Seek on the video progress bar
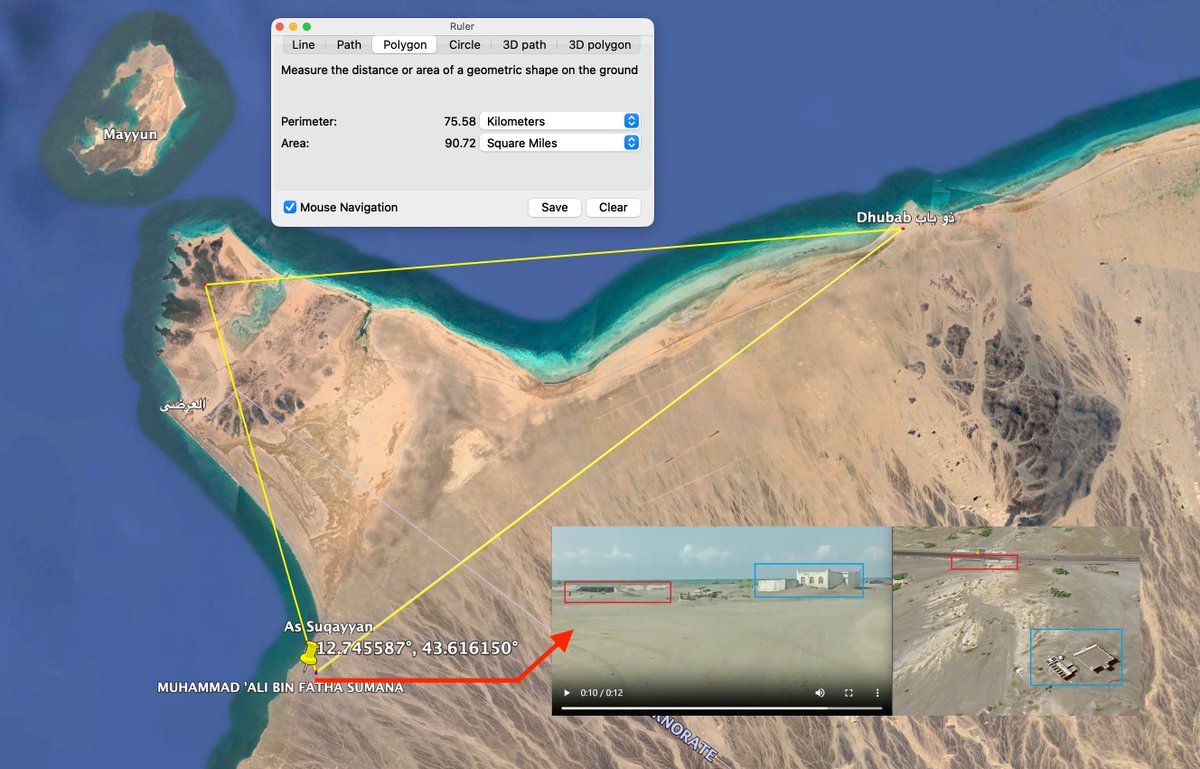 pos(721,708)
